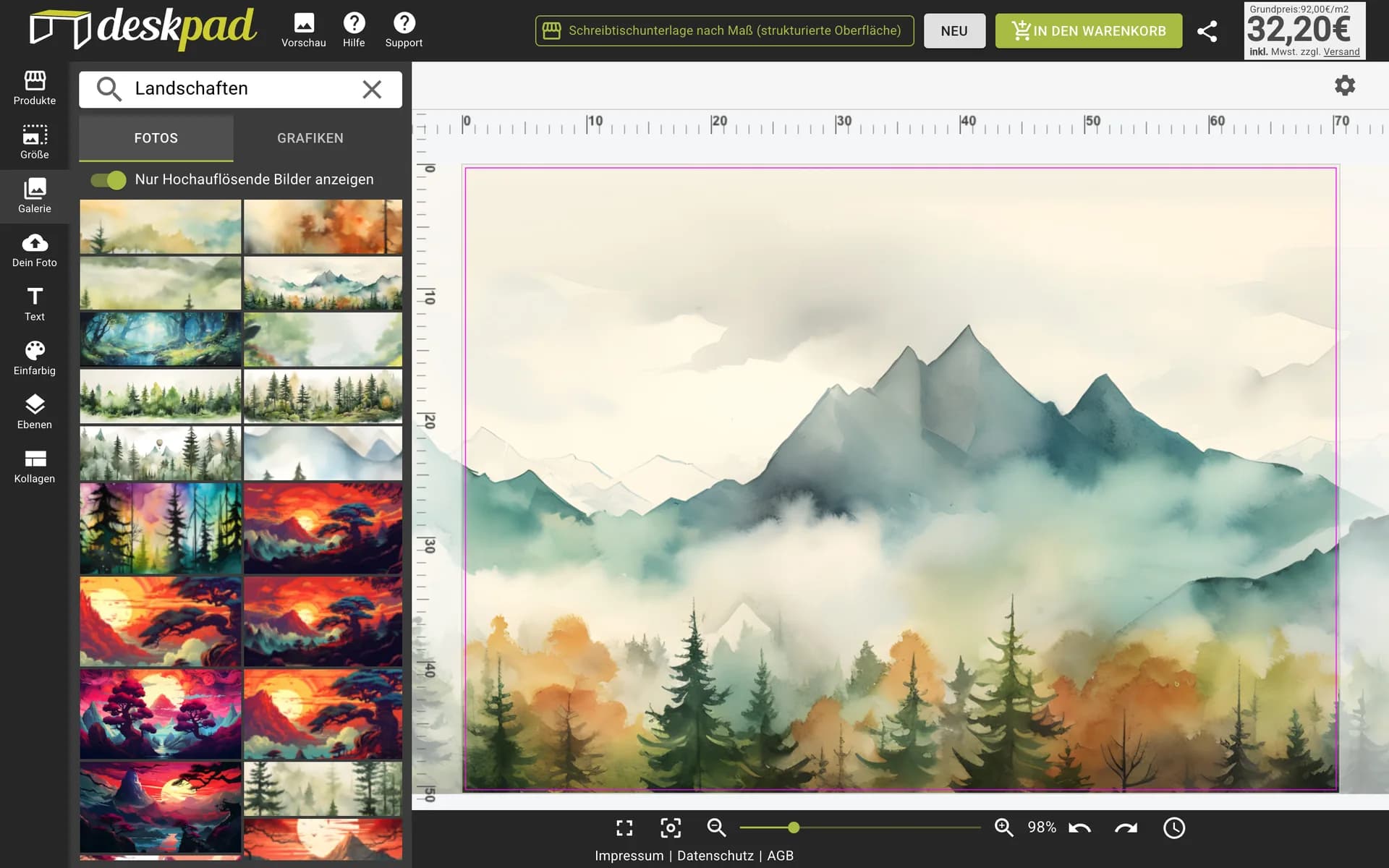1389x868 pixels.
Task: Open the Kollagen collage panel
Action: [35, 467]
